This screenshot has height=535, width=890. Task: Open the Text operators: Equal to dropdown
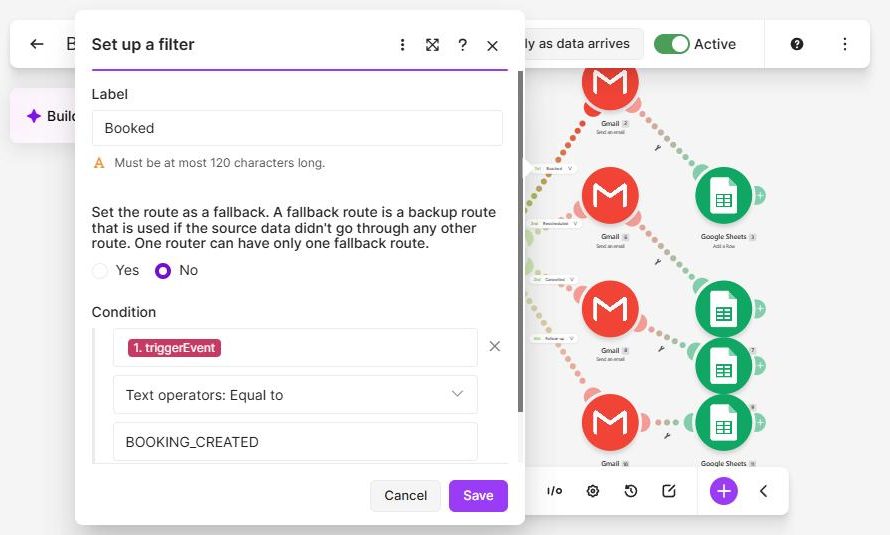295,394
